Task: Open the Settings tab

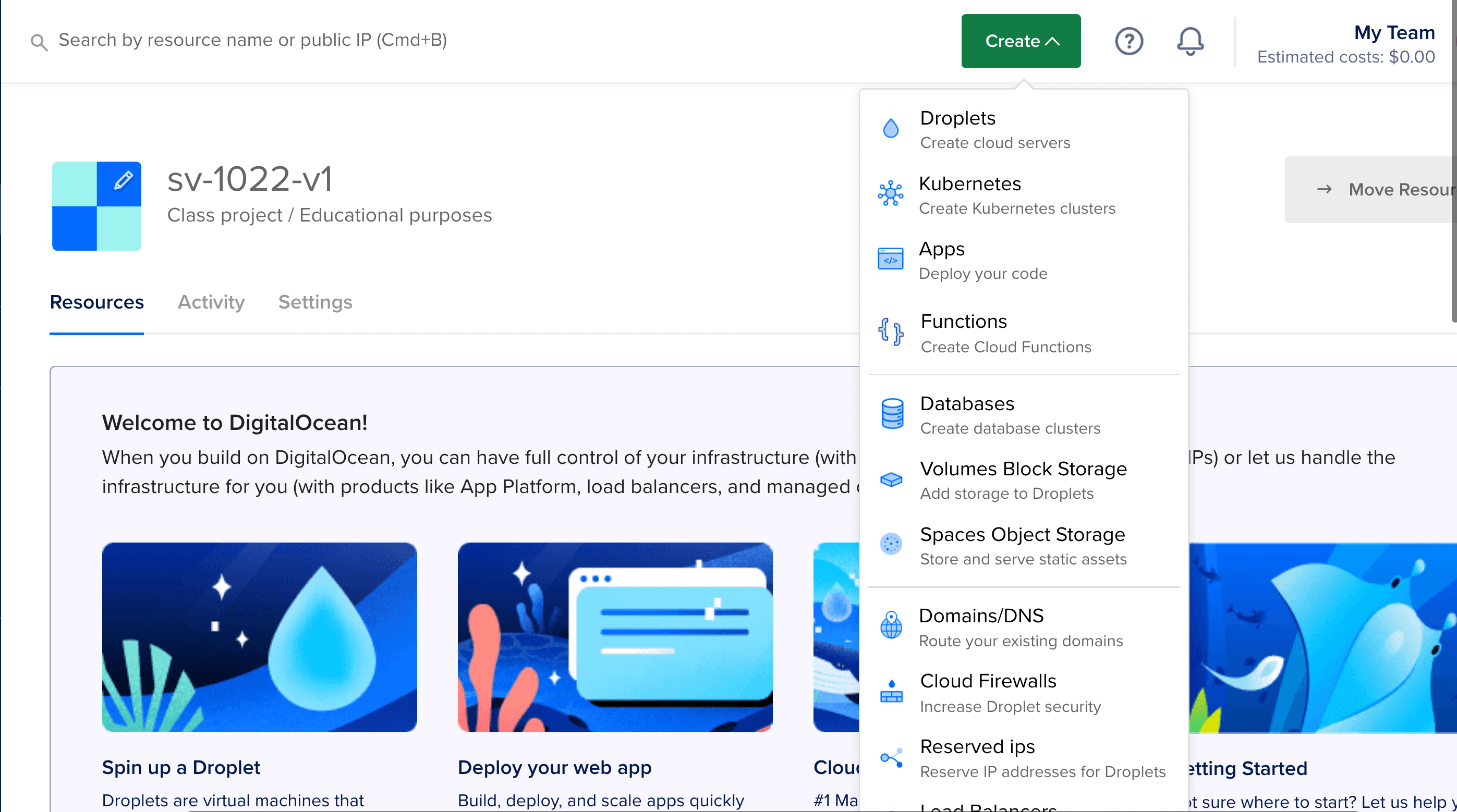Action: (315, 302)
